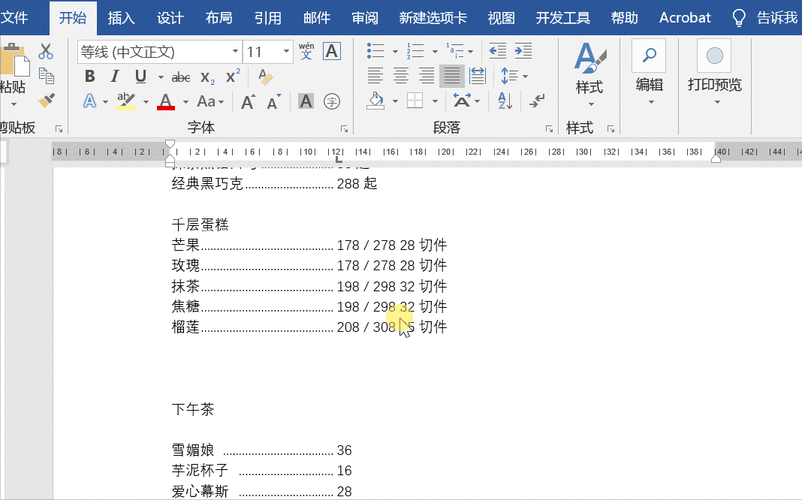Screen dimensions: 802x500
Task: Click Clear All Formatting eraser icon
Action: (x=265, y=77)
